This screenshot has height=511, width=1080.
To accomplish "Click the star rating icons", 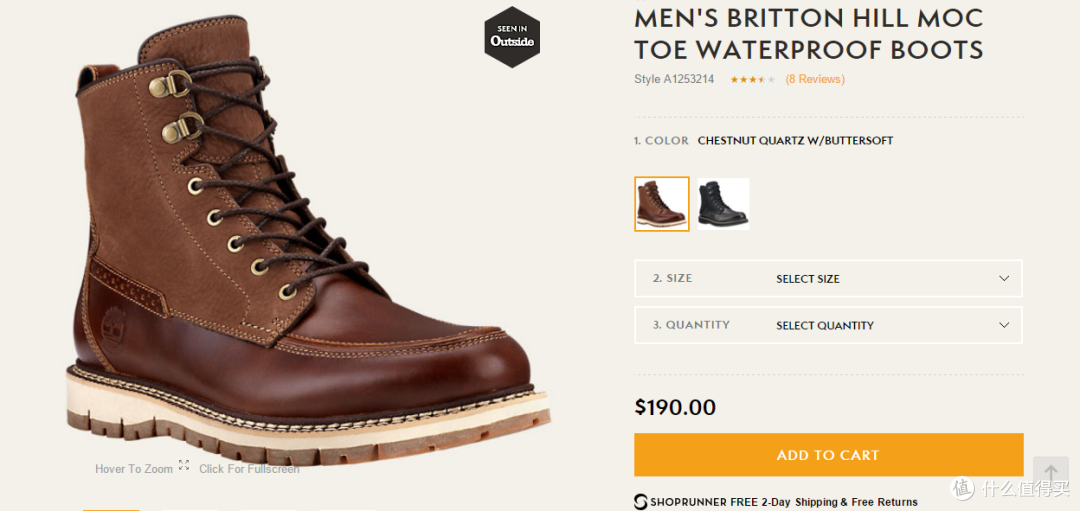I will point(753,80).
